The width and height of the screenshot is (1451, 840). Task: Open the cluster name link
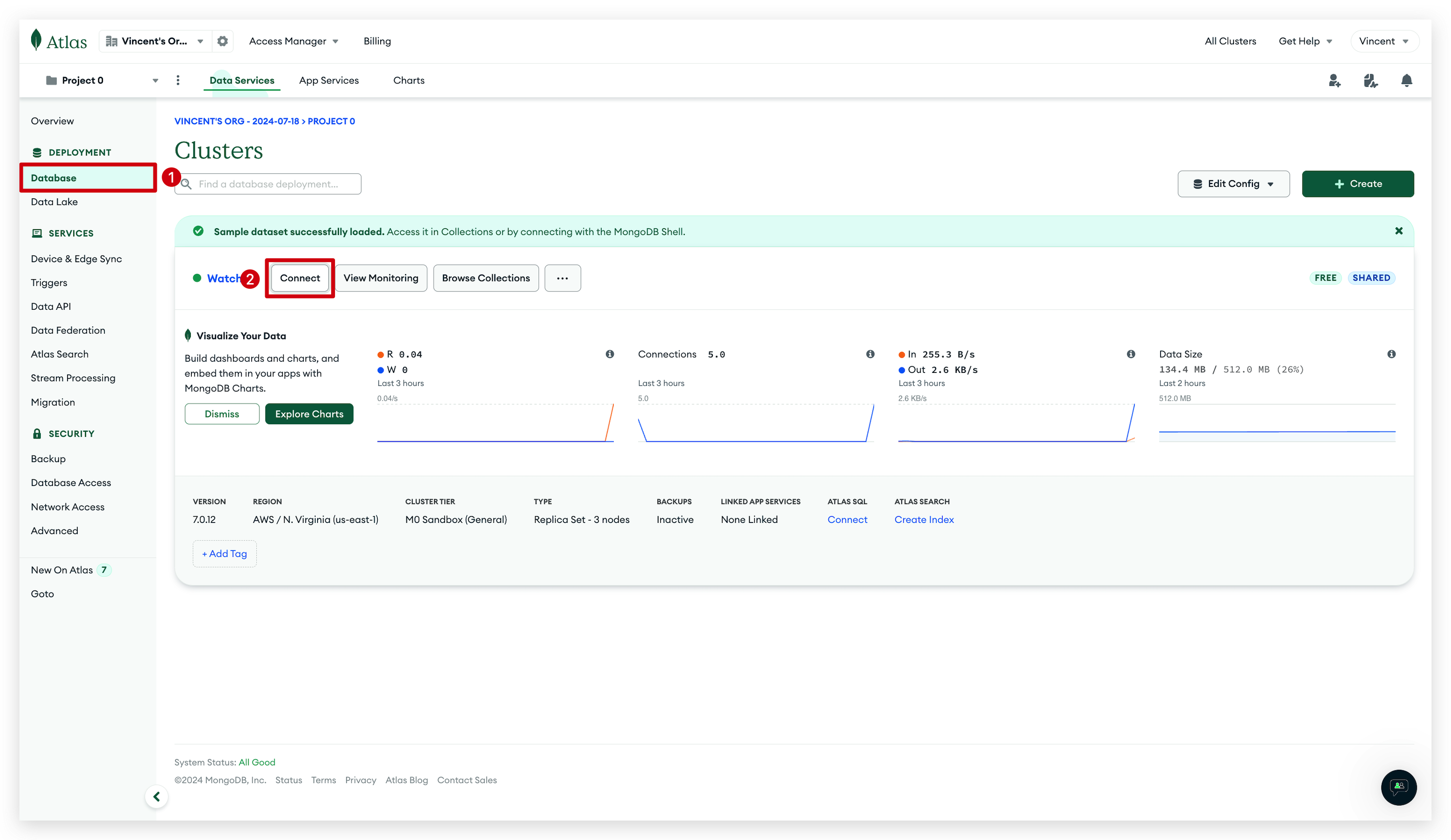pyautogui.click(x=223, y=278)
